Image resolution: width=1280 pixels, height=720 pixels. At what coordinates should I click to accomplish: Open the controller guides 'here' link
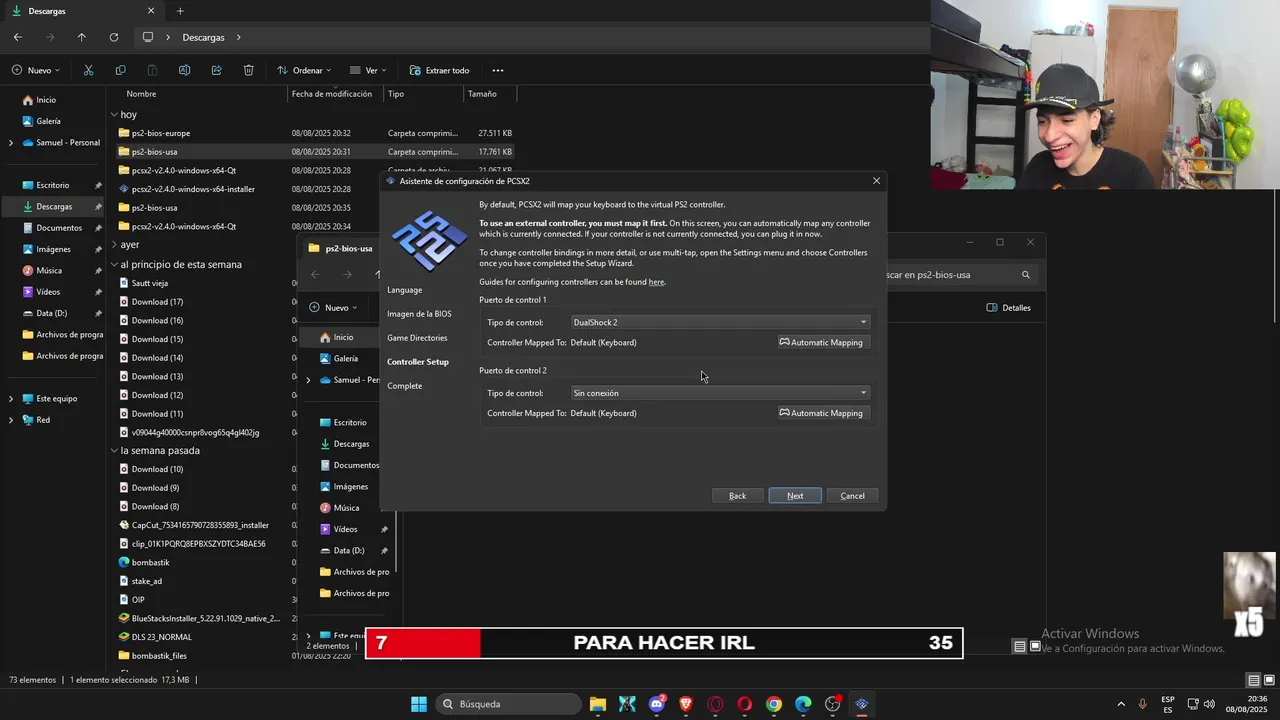[x=656, y=282]
